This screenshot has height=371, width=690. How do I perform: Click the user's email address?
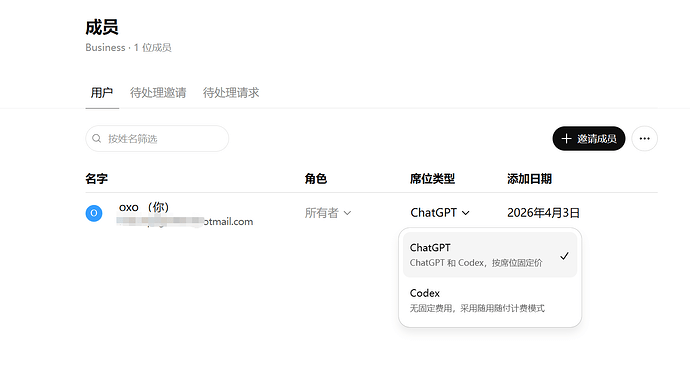pyautogui.click(x=185, y=221)
